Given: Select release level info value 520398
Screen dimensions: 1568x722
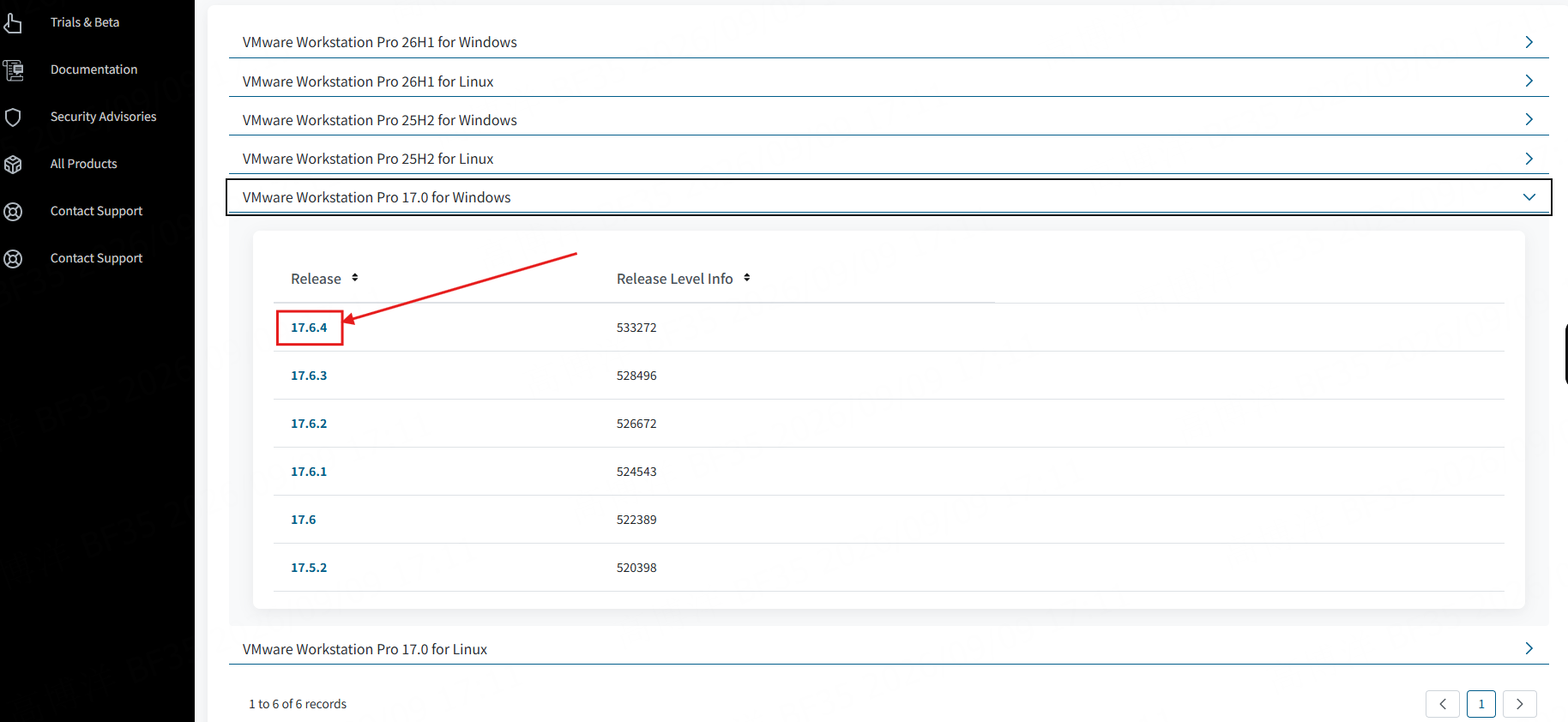Looking at the screenshot, I should [x=636, y=568].
